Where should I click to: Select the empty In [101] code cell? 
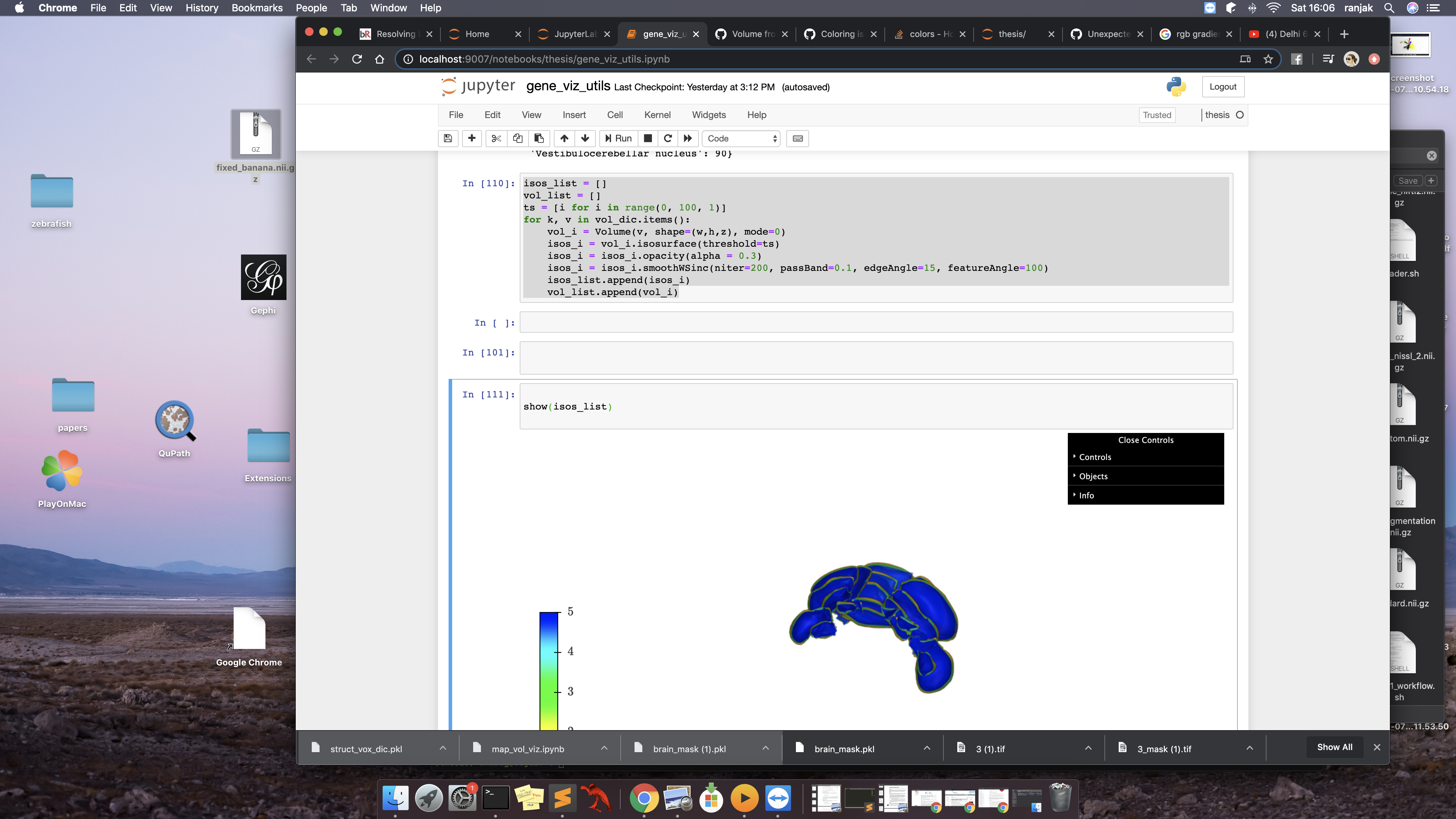(x=876, y=358)
